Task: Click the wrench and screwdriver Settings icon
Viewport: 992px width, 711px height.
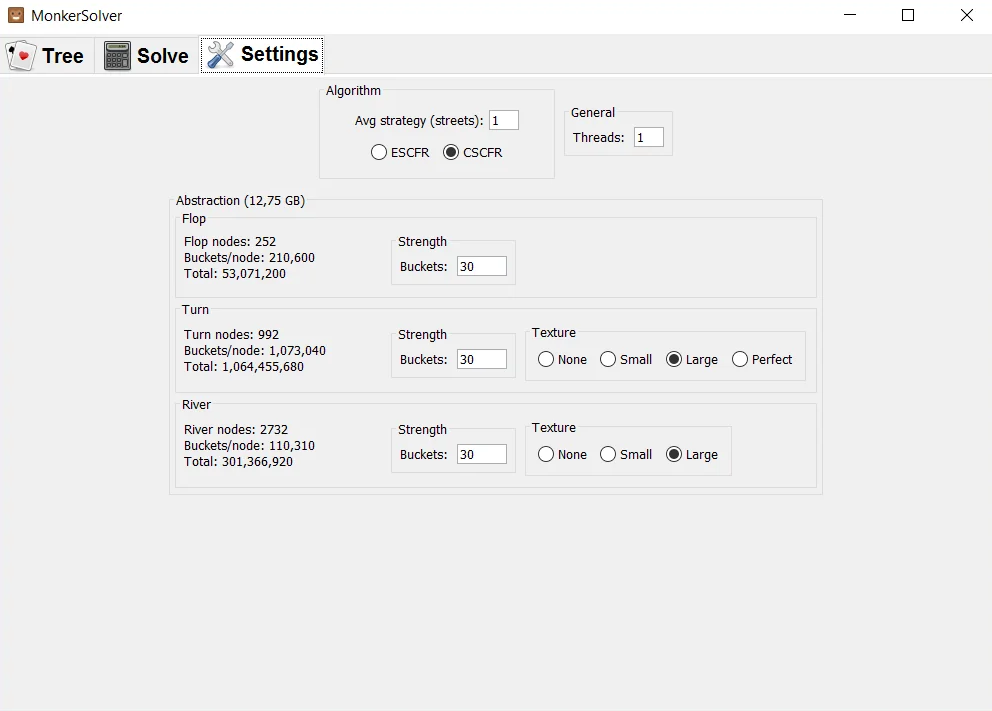Action: coord(220,55)
